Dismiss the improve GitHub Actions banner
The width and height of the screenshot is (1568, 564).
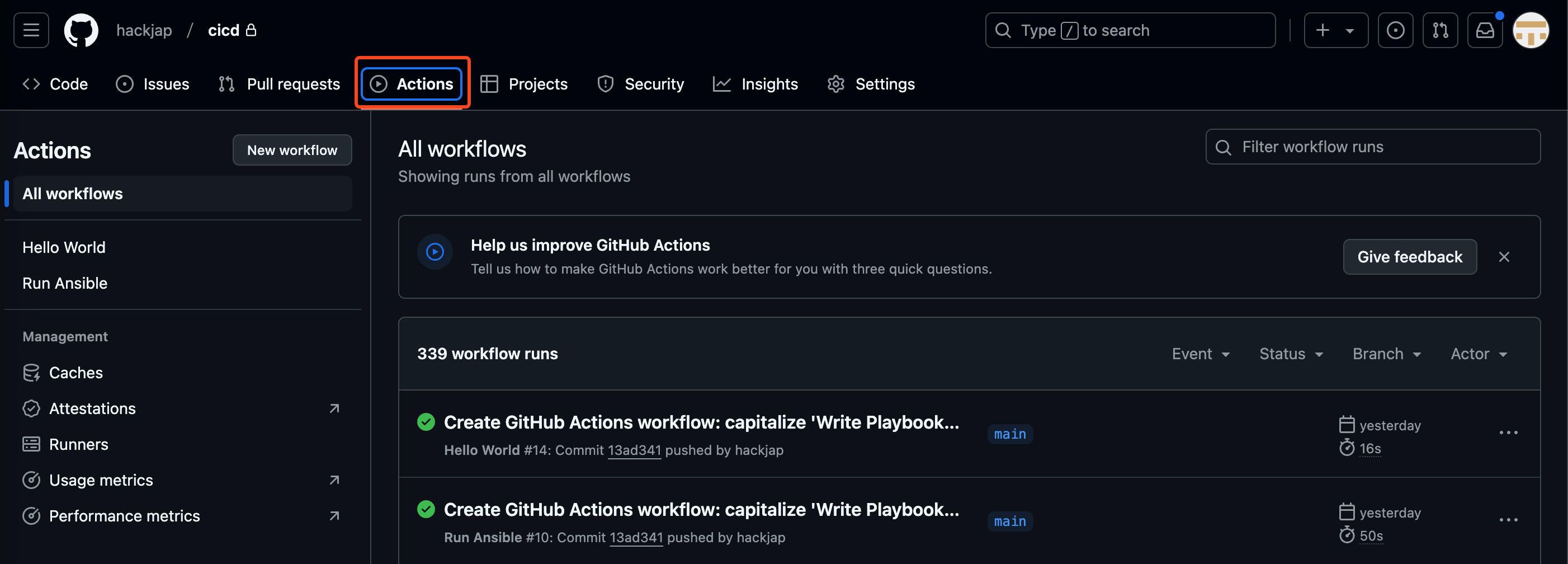coord(1504,257)
